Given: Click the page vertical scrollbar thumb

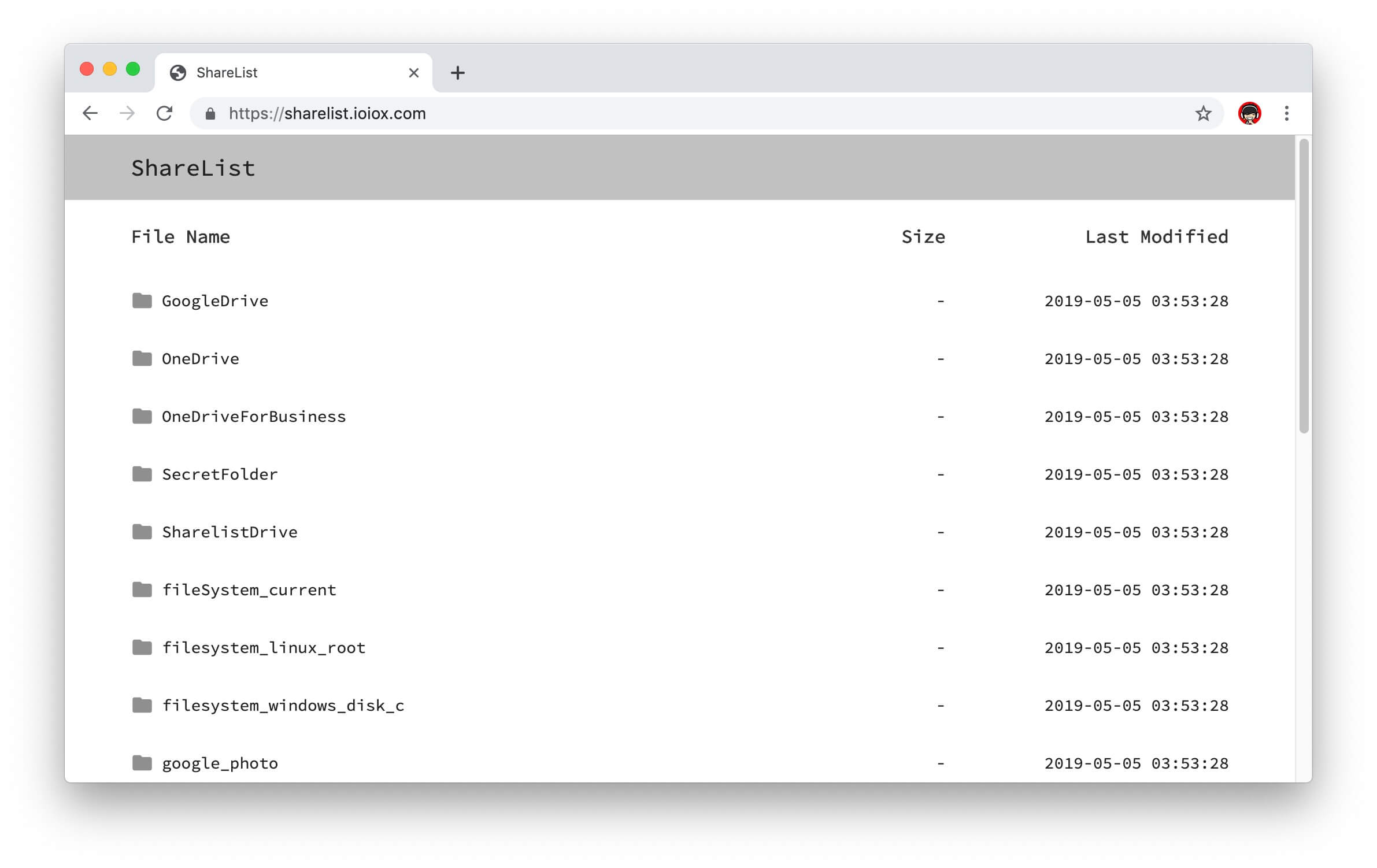Looking at the screenshot, I should pos(1304,285).
